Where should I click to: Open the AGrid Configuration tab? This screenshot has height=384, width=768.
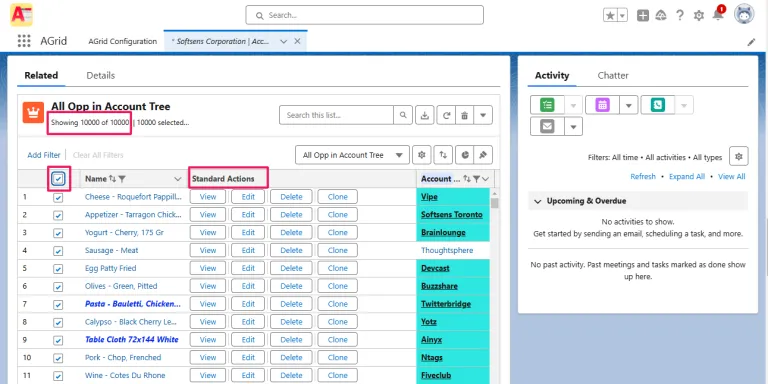[122, 42]
